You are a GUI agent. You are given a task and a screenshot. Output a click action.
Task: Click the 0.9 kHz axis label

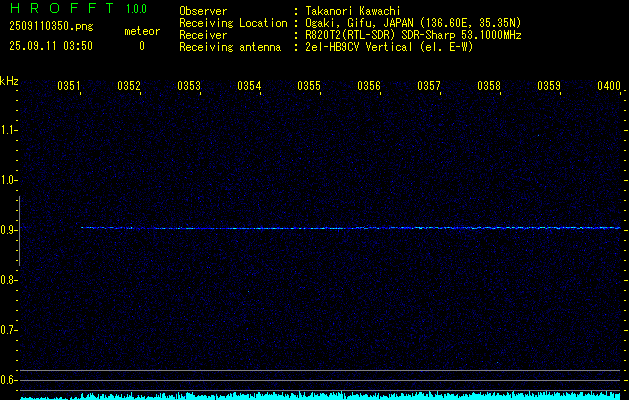pyautogui.click(x=8, y=230)
